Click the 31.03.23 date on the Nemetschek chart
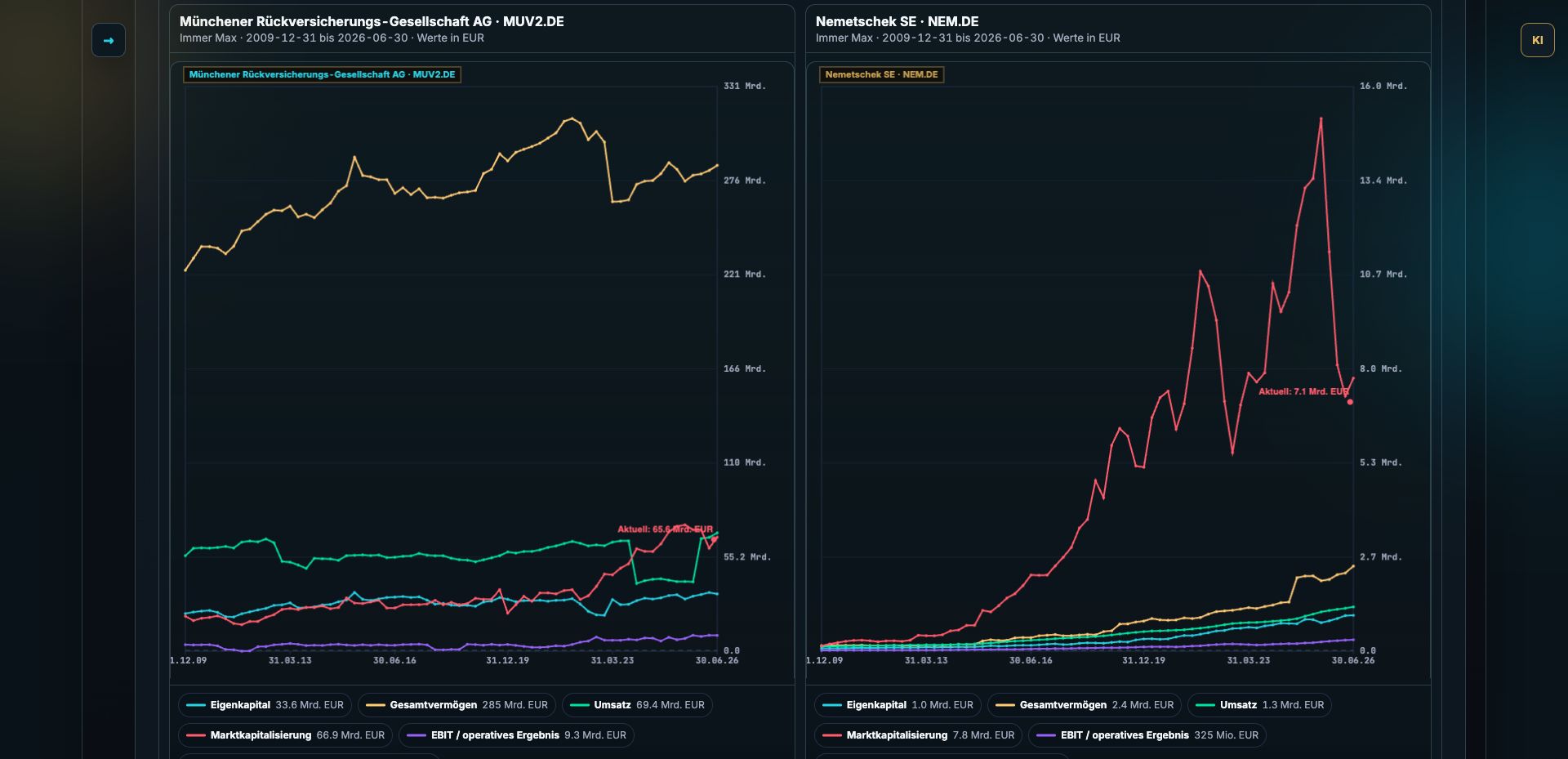 click(x=1249, y=660)
